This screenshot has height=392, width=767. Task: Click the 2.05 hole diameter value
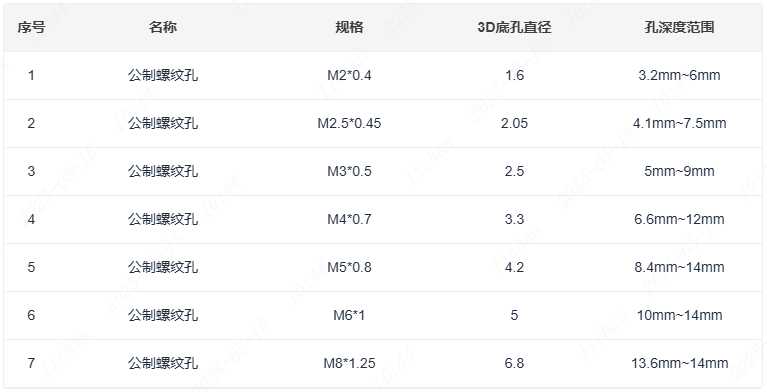click(514, 123)
